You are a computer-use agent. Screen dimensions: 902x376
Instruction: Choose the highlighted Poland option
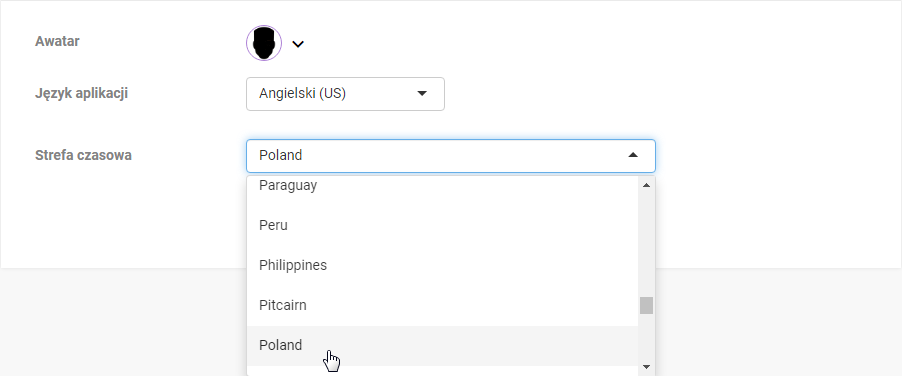click(442, 346)
